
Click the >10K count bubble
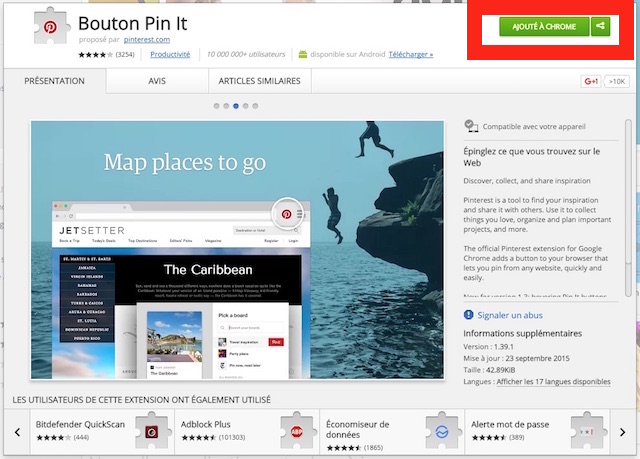pos(617,81)
